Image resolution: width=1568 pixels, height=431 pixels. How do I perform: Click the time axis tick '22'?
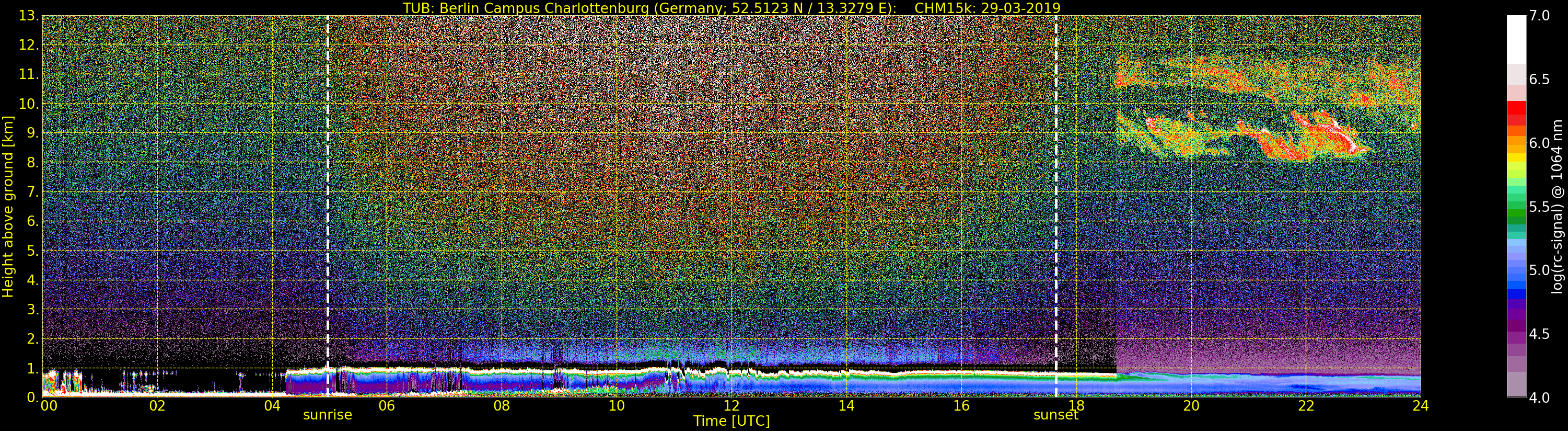1306,406
